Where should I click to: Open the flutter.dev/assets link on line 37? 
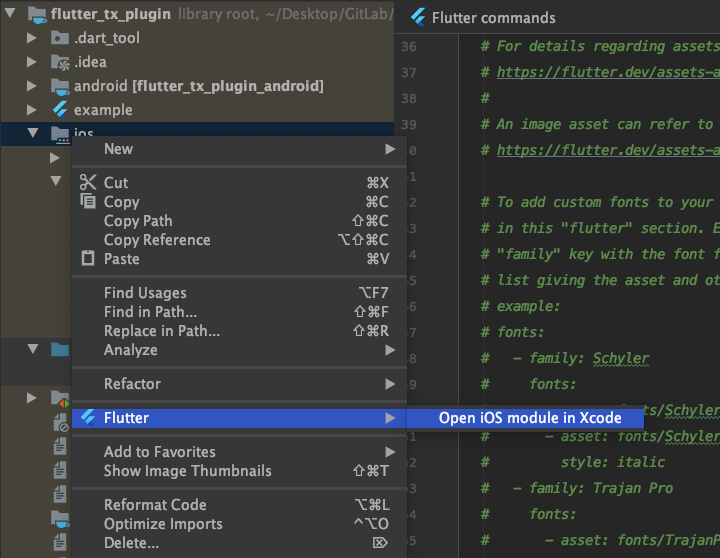point(608,72)
